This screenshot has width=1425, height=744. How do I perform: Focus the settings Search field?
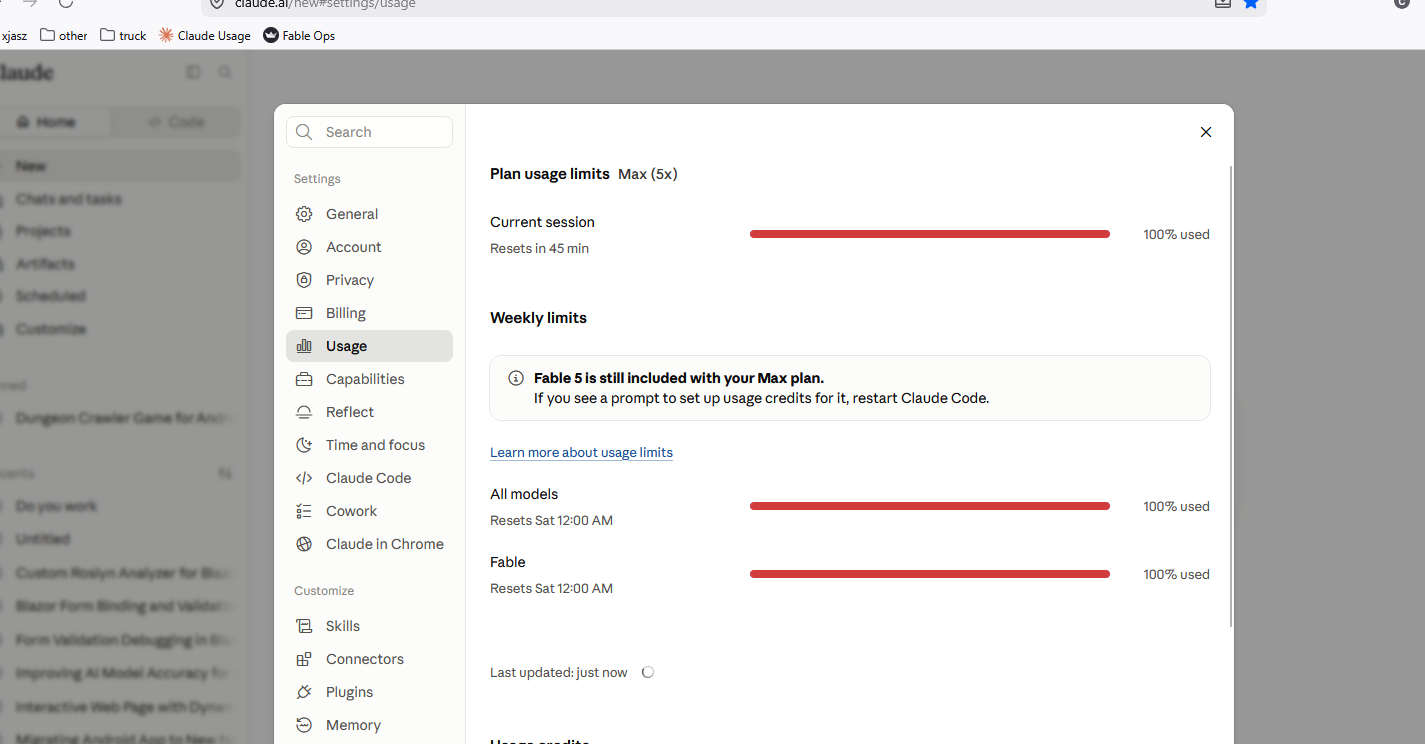coord(369,132)
